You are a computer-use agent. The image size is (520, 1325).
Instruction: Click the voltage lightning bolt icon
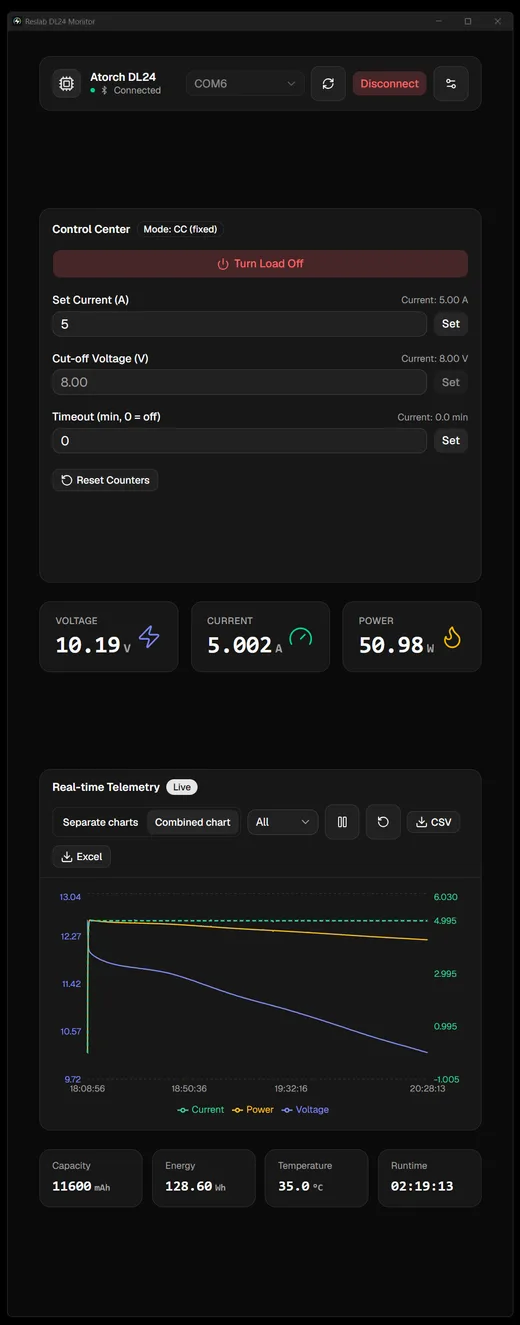pos(149,637)
